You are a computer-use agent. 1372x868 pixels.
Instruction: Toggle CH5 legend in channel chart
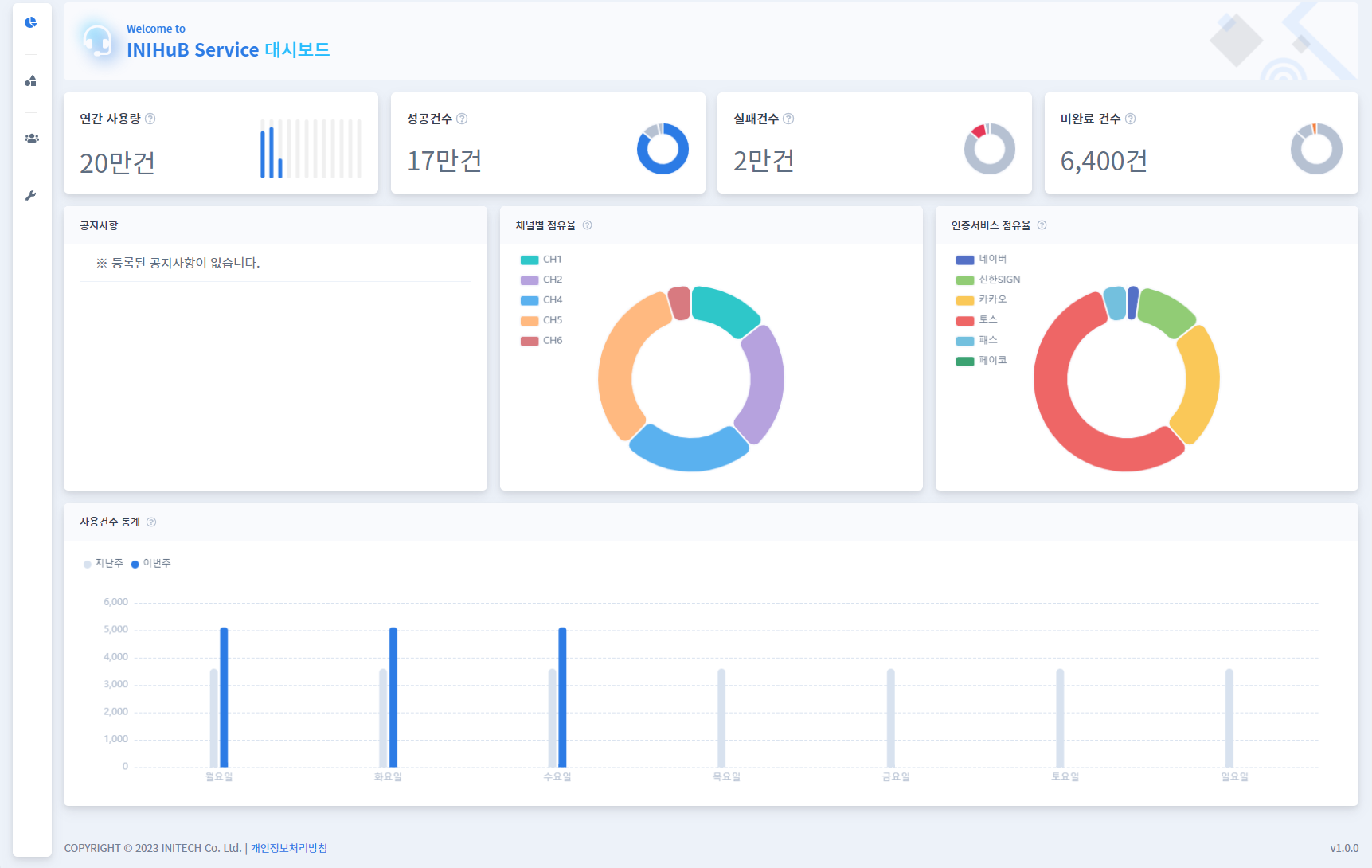[541, 320]
